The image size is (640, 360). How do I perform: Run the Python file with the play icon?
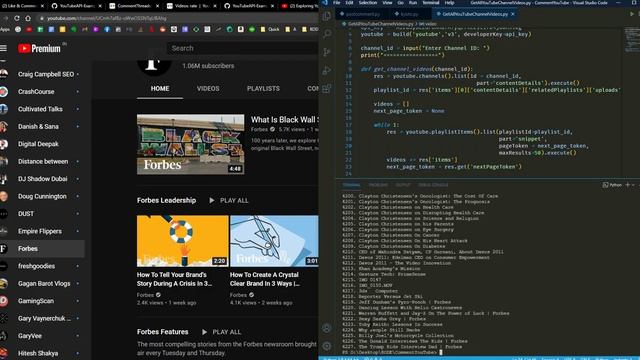tap(632, 14)
